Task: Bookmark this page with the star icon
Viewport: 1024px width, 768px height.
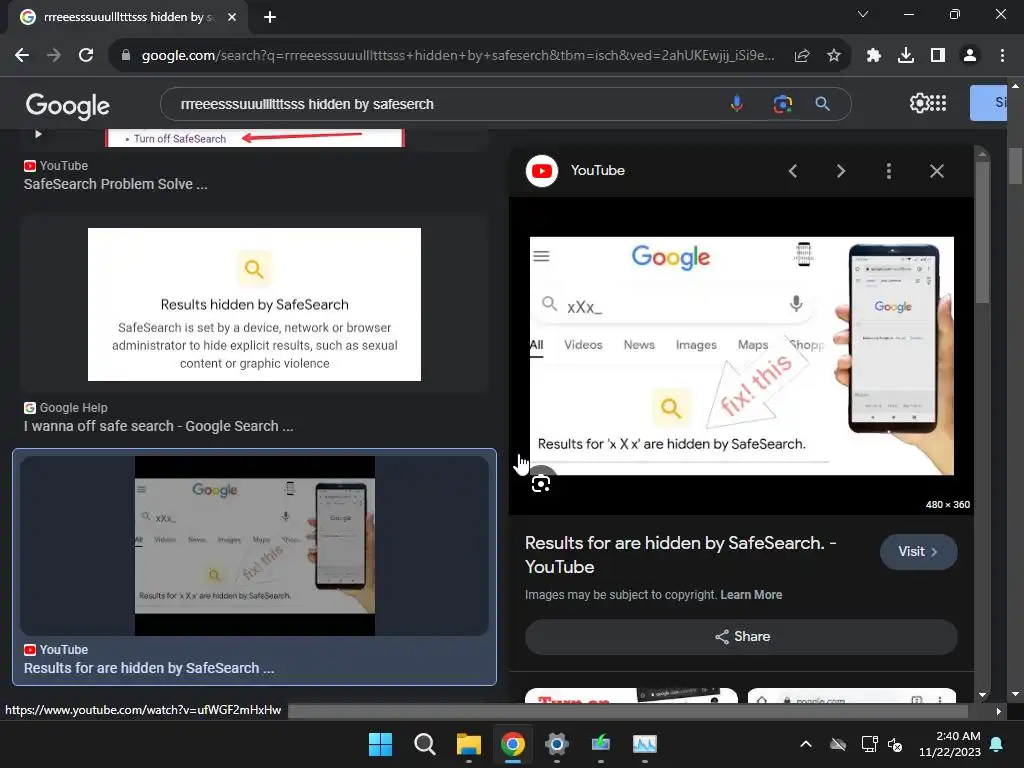Action: point(834,56)
